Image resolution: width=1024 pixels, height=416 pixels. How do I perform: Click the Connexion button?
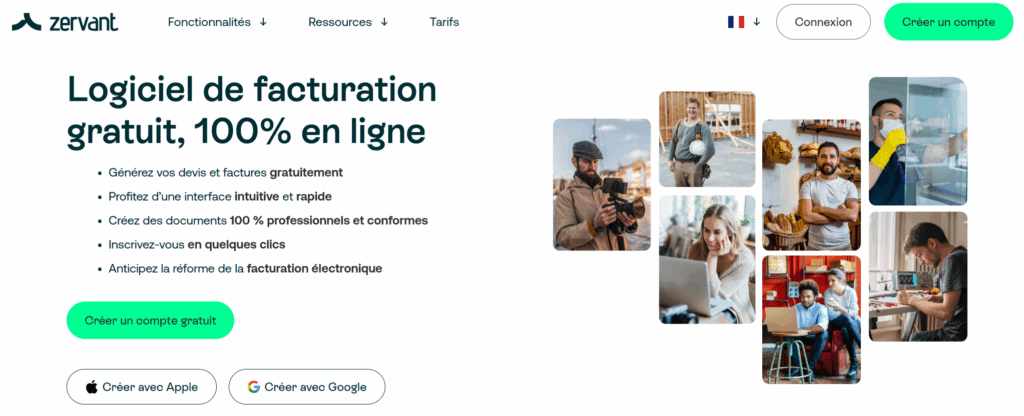point(823,22)
